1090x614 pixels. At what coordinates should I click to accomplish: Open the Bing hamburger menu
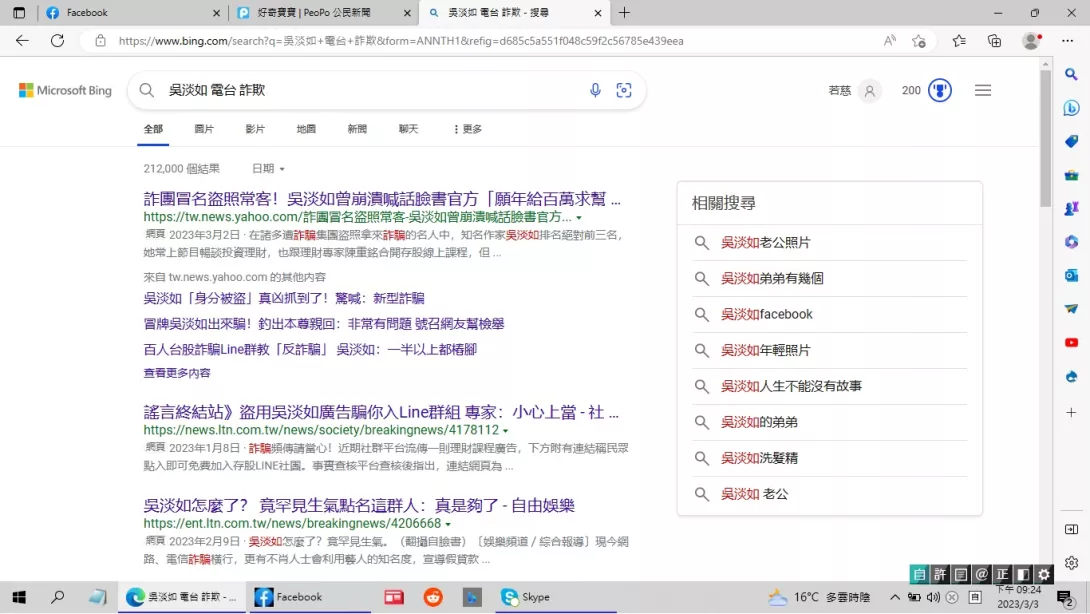[983, 90]
